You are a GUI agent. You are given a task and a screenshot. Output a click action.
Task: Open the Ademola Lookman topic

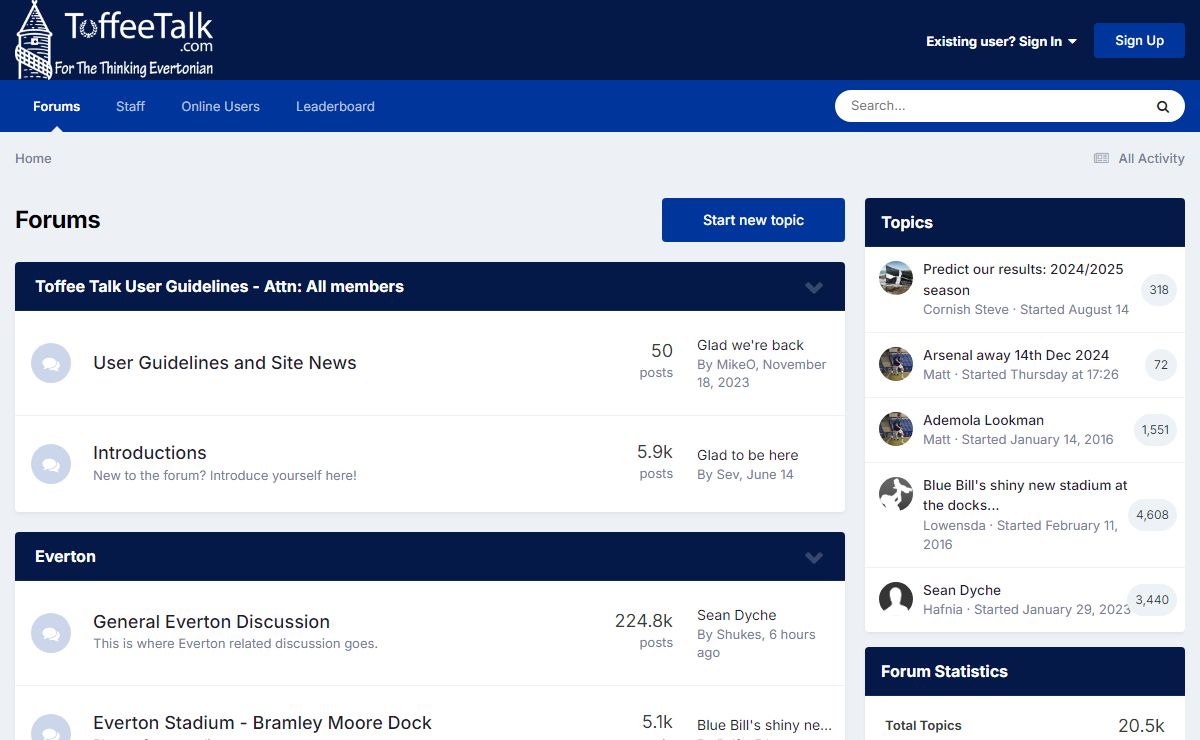tap(983, 420)
